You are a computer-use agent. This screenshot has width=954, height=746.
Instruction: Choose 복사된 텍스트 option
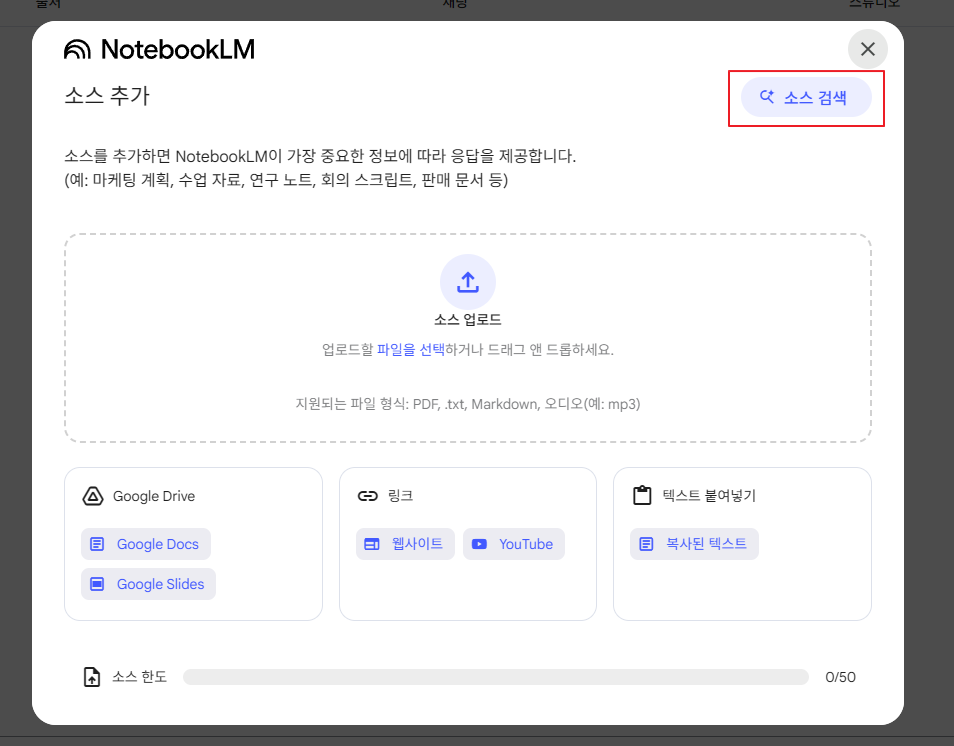[694, 544]
